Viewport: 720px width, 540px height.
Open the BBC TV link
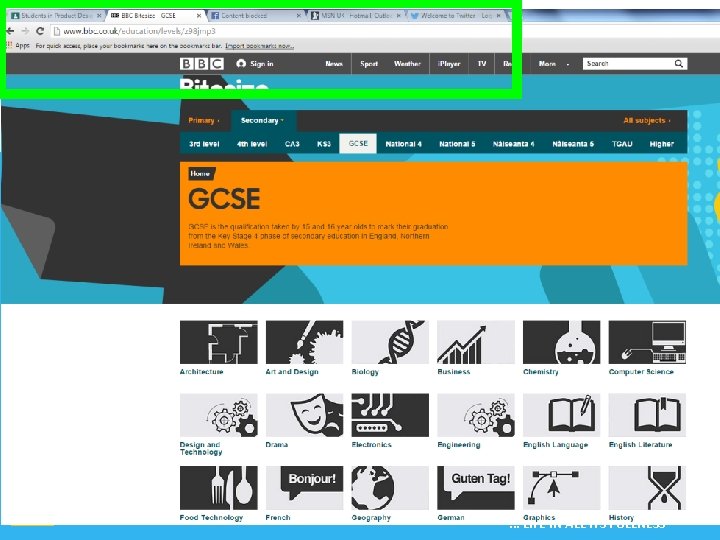(x=482, y=64)
